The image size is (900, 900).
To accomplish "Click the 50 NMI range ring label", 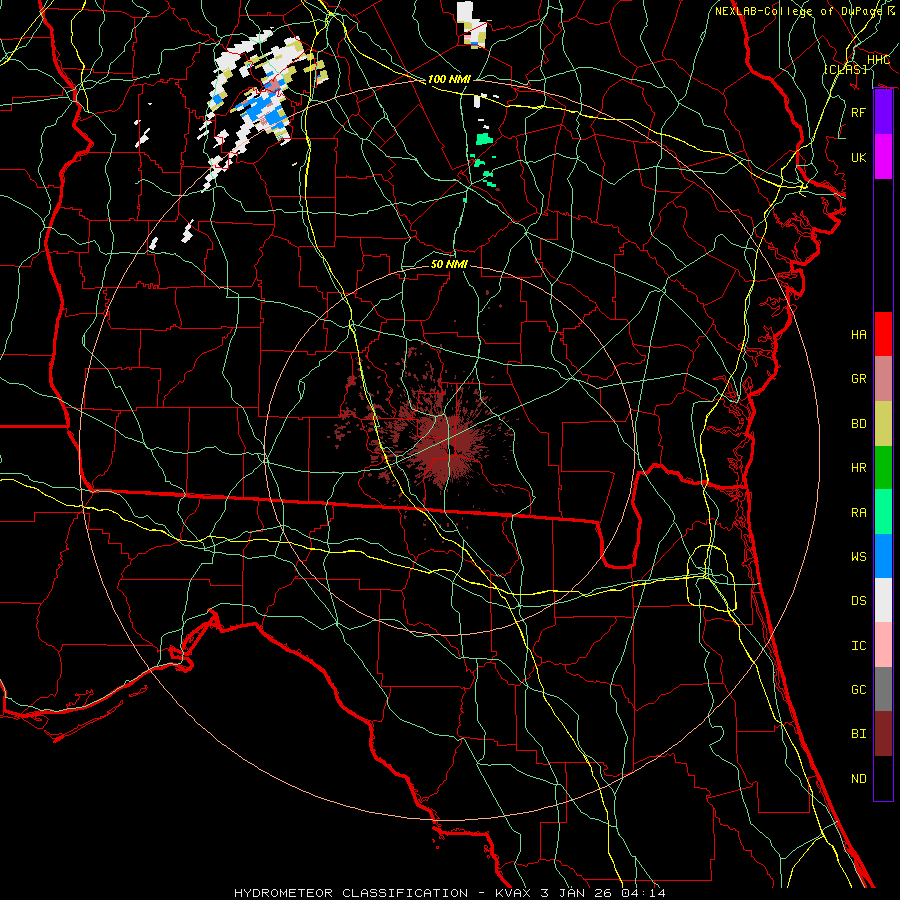I will 449,264.
